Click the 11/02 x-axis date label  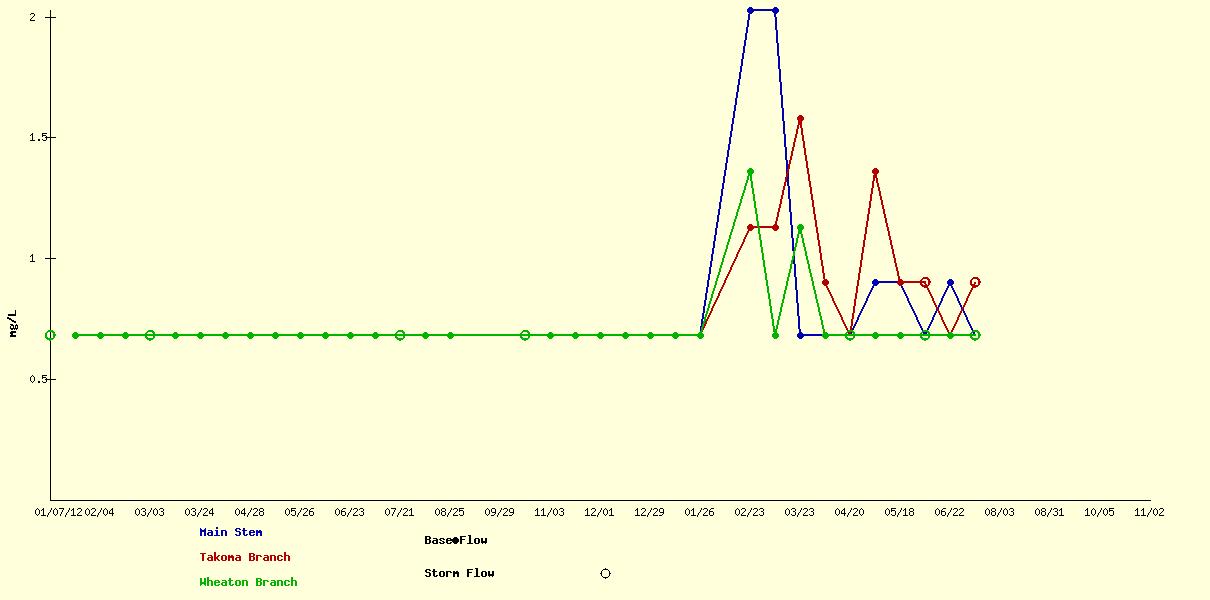(x=1149, y=512)
